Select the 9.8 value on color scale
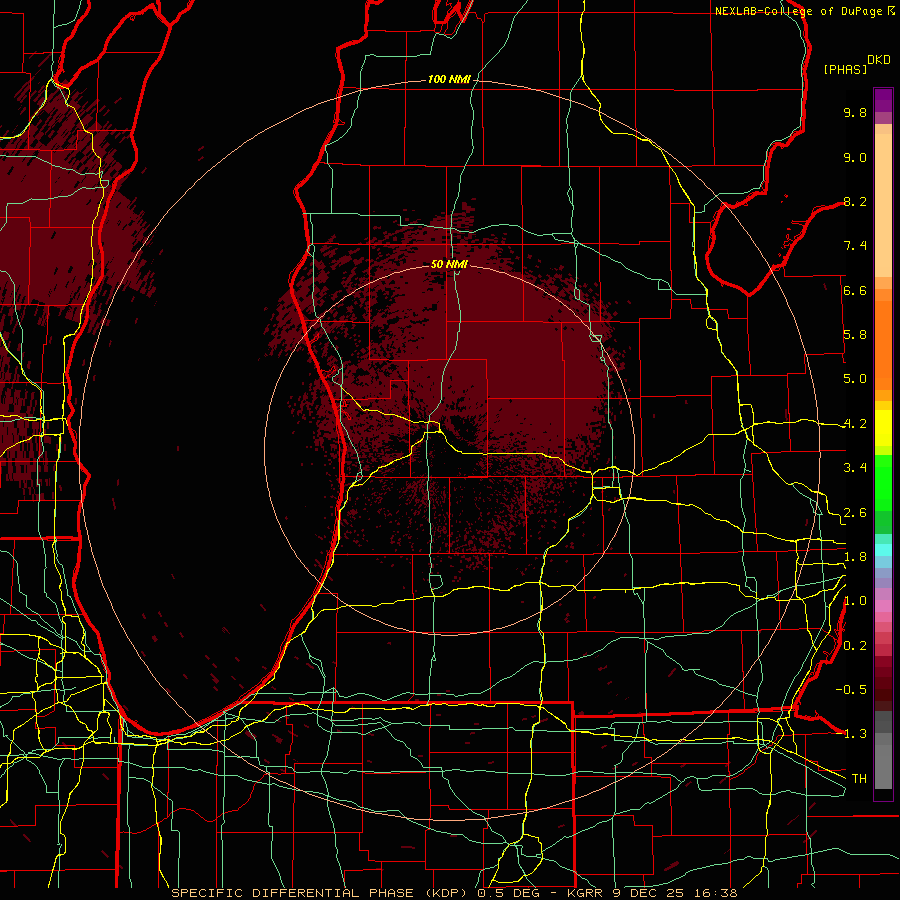 (x=855, y=112)
